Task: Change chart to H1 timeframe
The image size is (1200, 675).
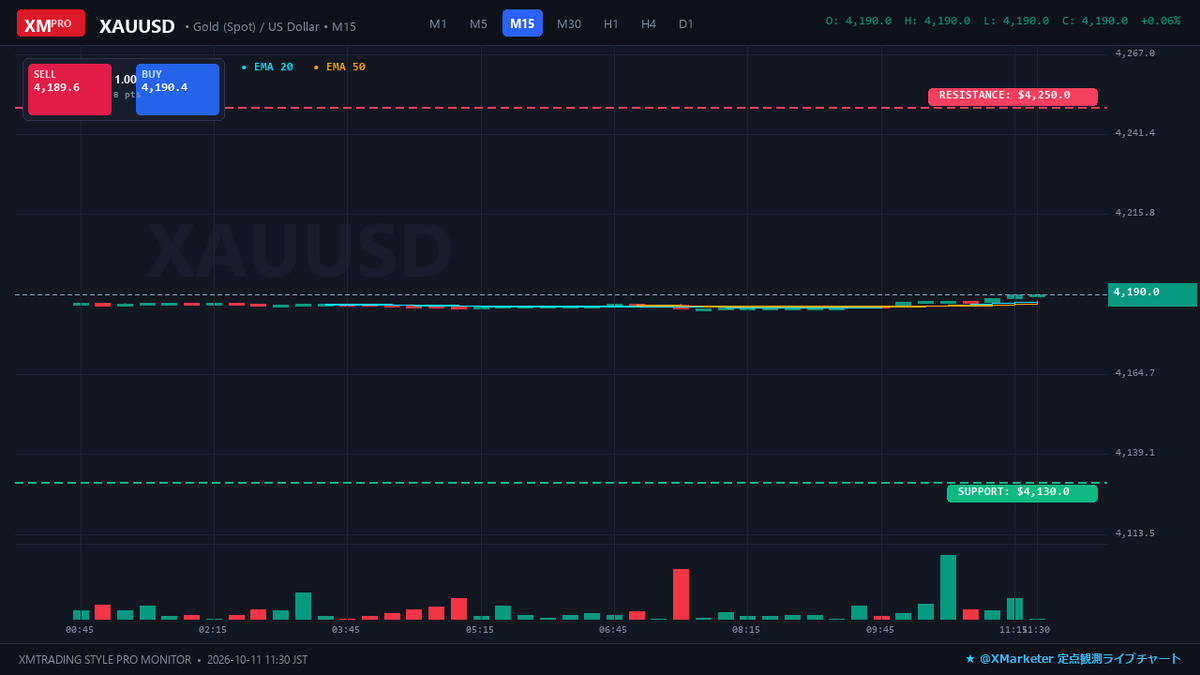Action: (x=611, y=23)
